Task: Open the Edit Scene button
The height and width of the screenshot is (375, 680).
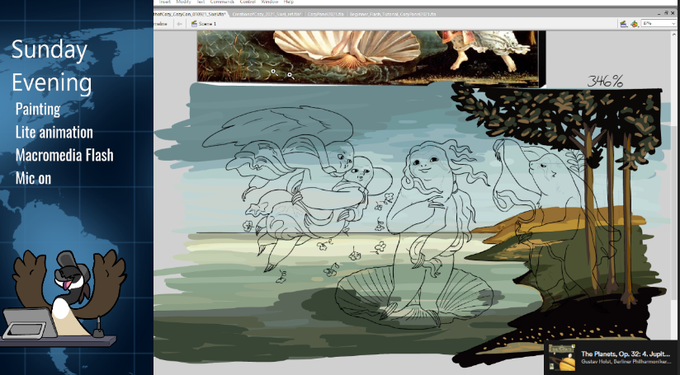Action: click(x=624, y=24)
